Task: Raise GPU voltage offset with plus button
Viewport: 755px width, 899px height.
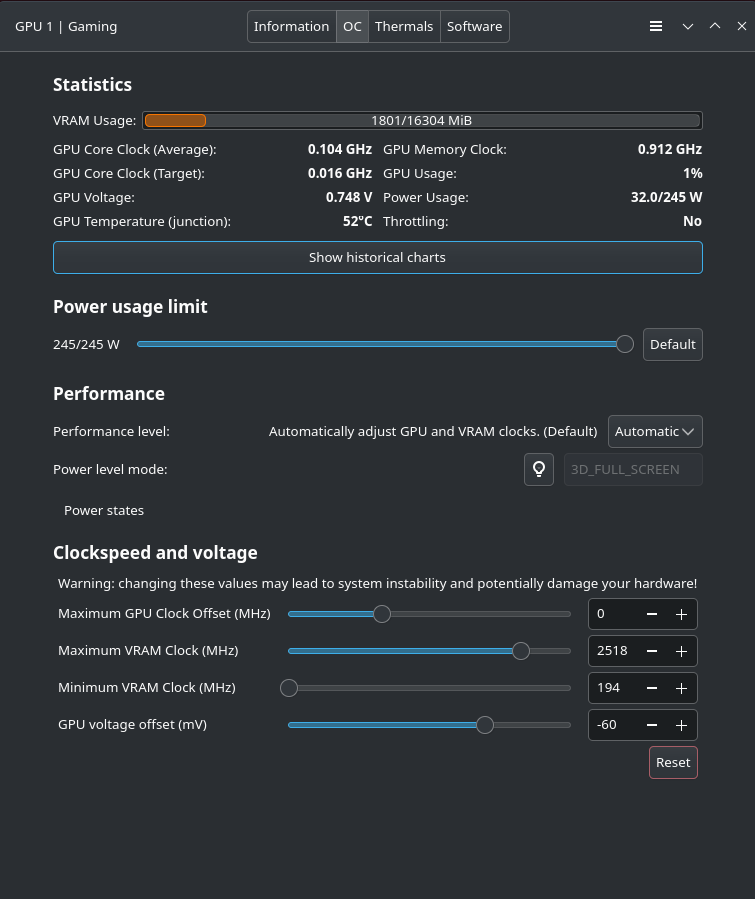Action: 681,725
